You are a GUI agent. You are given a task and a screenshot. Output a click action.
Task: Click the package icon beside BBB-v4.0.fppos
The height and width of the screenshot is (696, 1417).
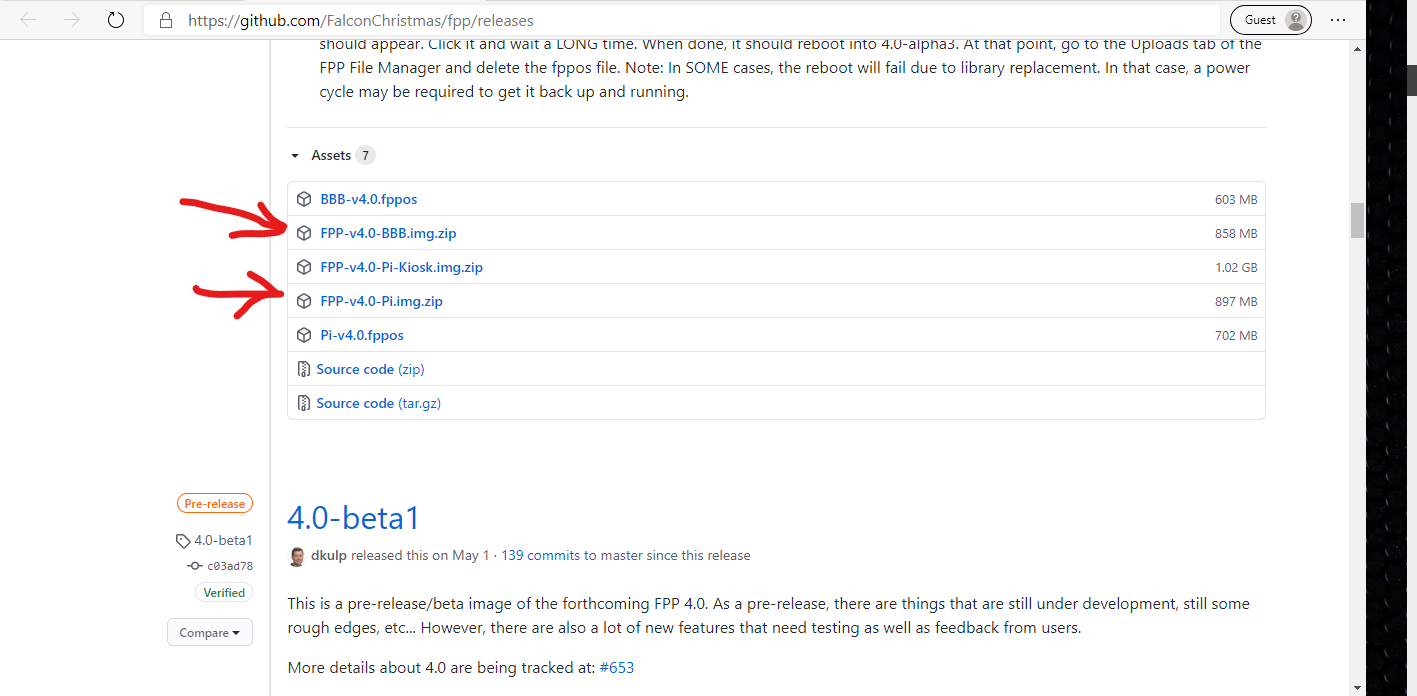(304, 200)
